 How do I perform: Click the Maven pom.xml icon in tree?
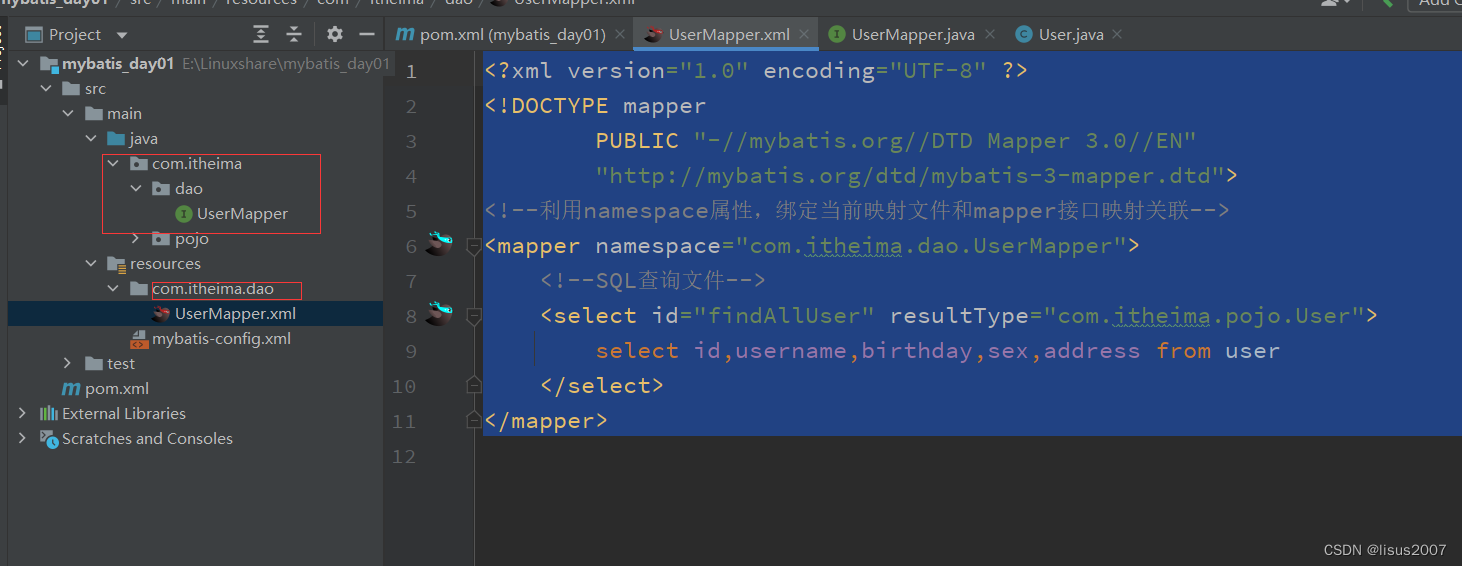click(x=71, y=389)
